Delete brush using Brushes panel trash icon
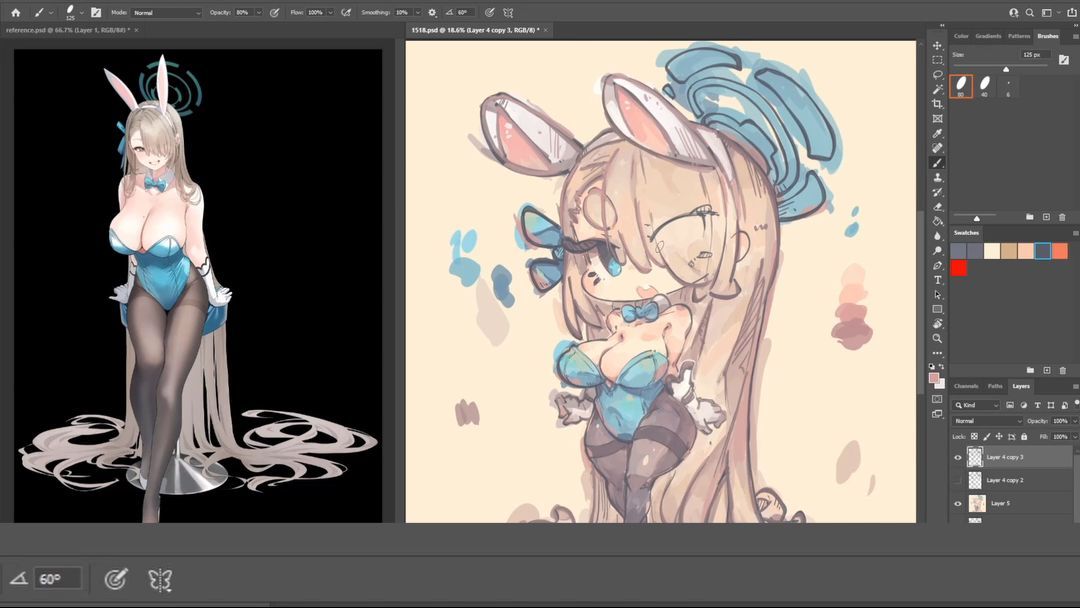1080x608 pixels. pyautogui.click(x=1062, y=217)
